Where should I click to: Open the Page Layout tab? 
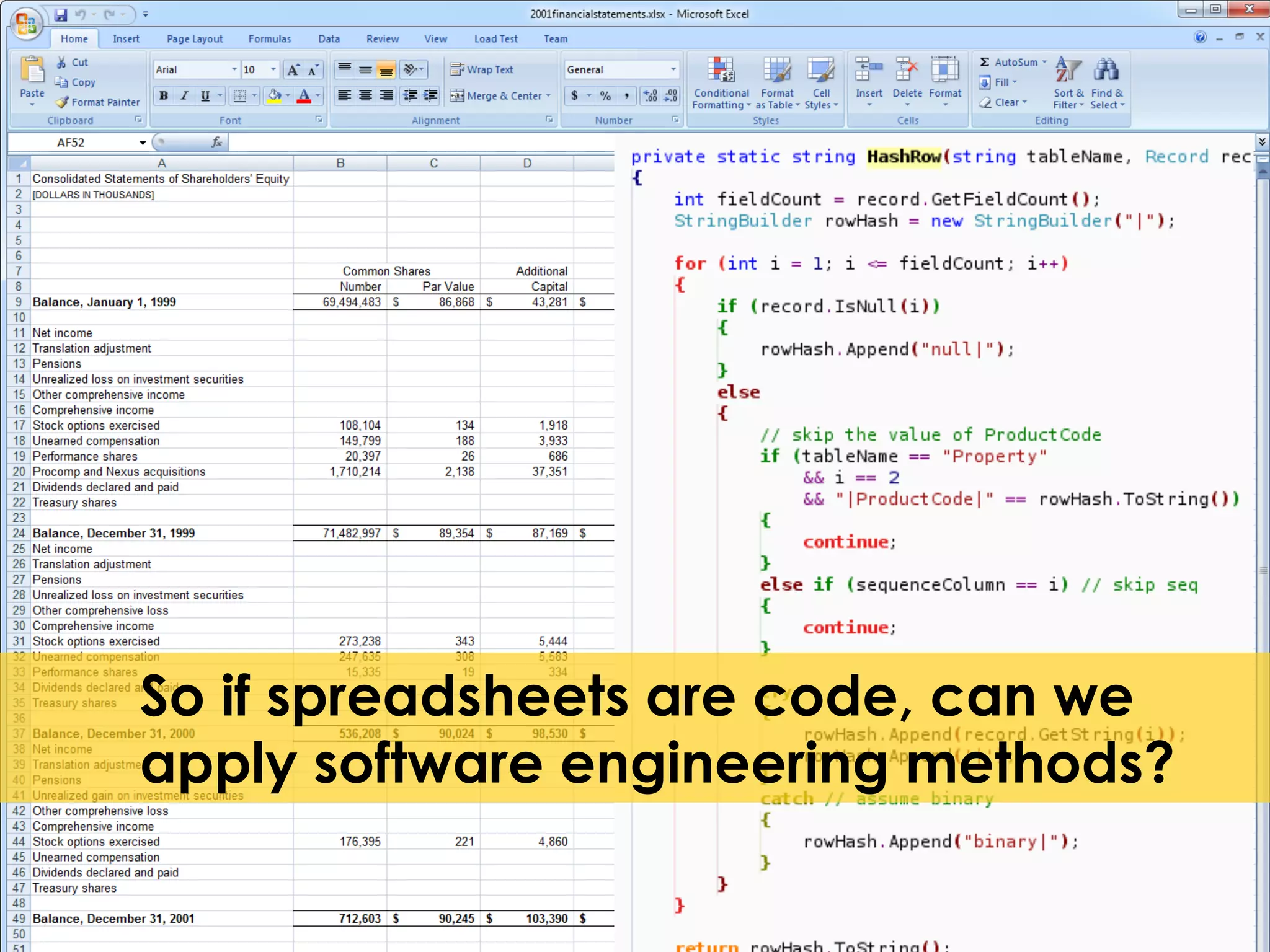click(x=194, y=39)
